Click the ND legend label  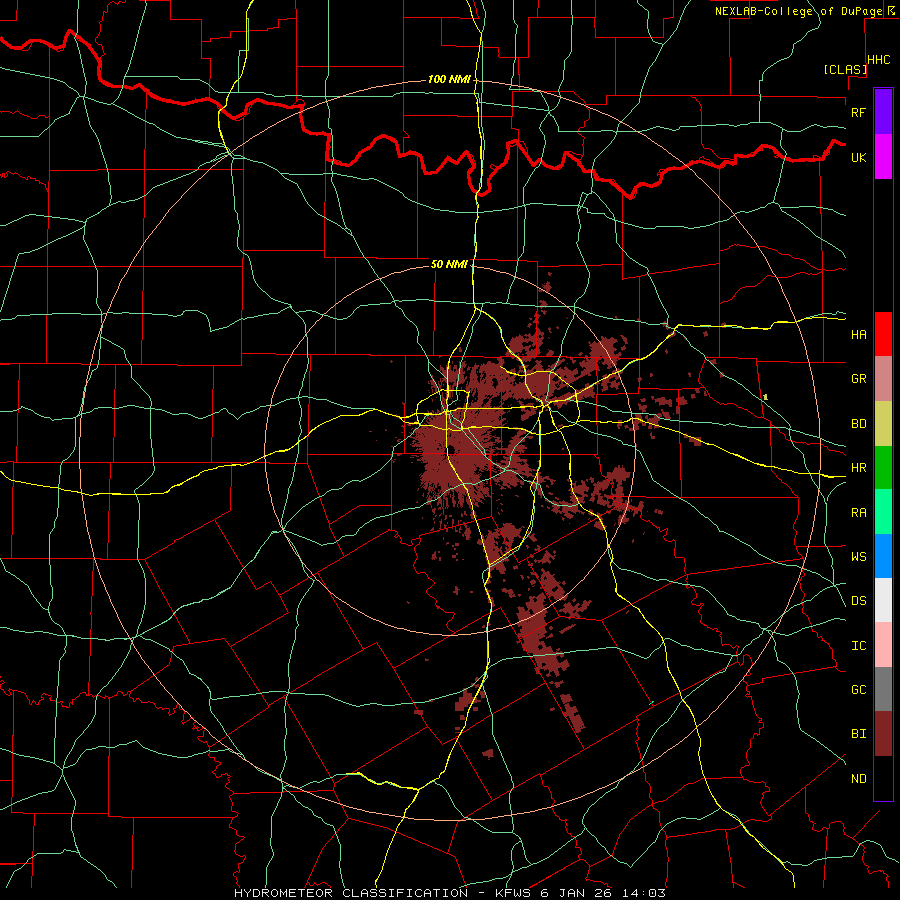pos(858,778)
